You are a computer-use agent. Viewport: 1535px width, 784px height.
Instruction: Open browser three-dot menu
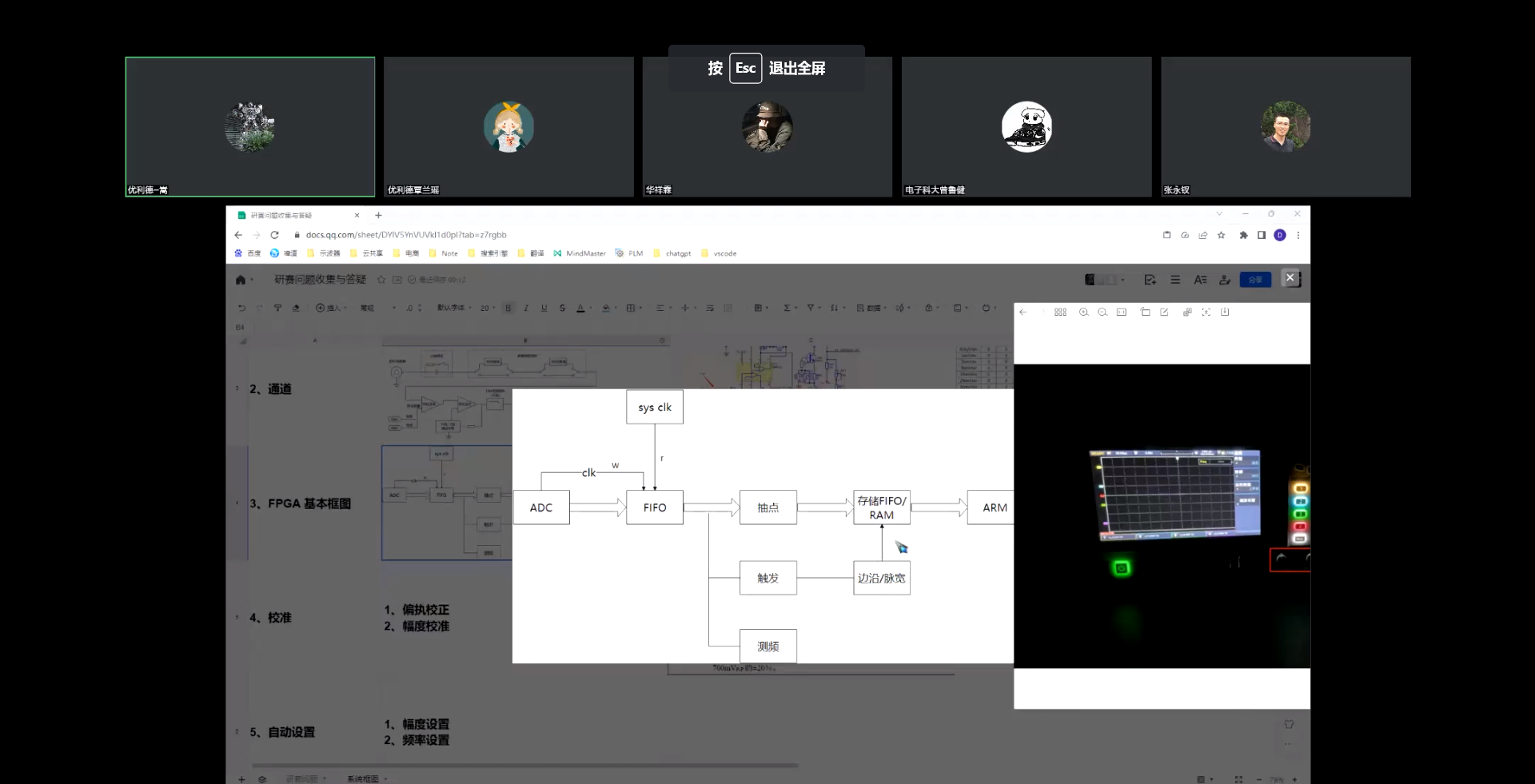click(1298, 235)
